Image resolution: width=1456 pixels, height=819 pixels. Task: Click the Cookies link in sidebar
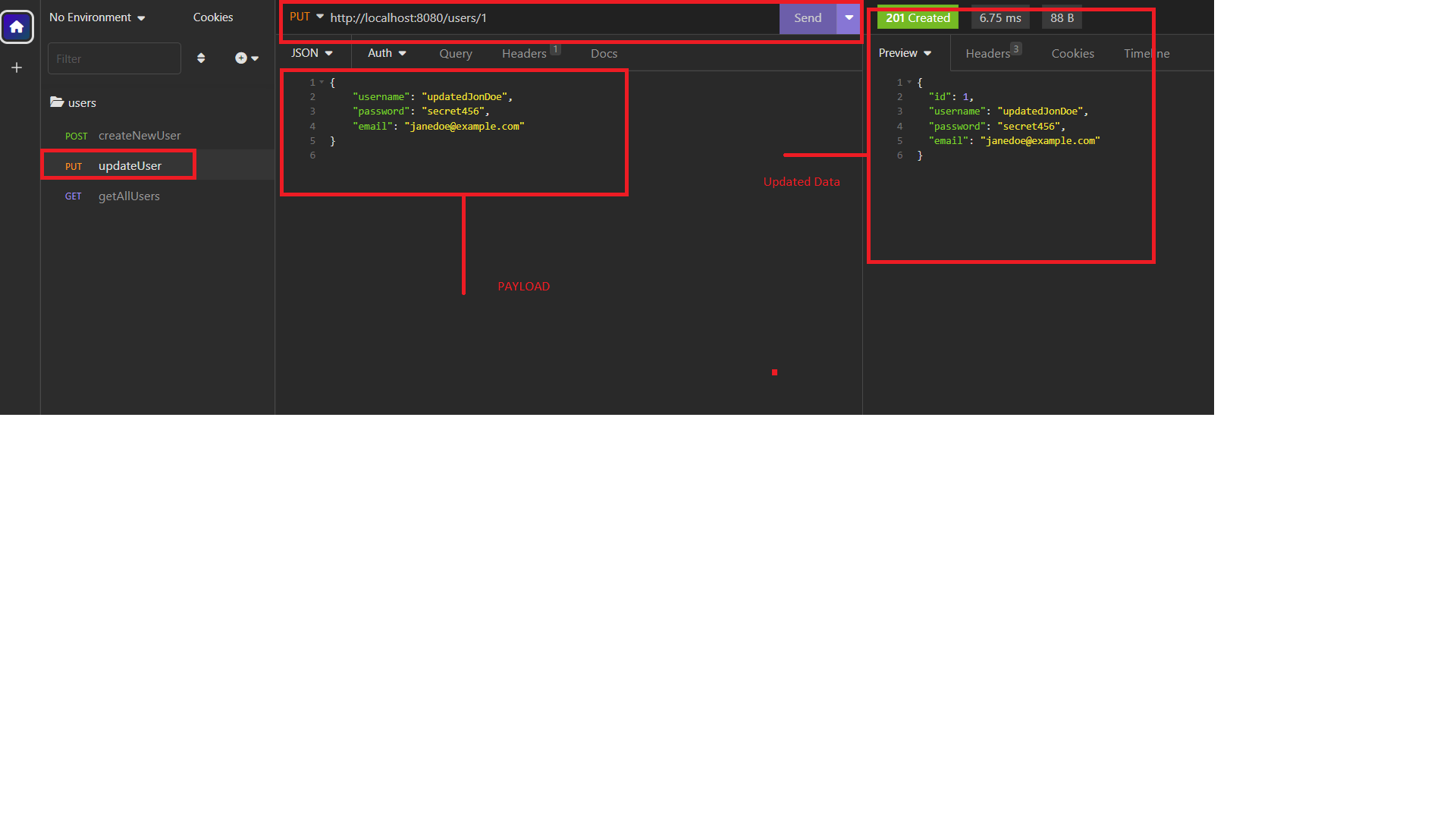click(213, 17)
